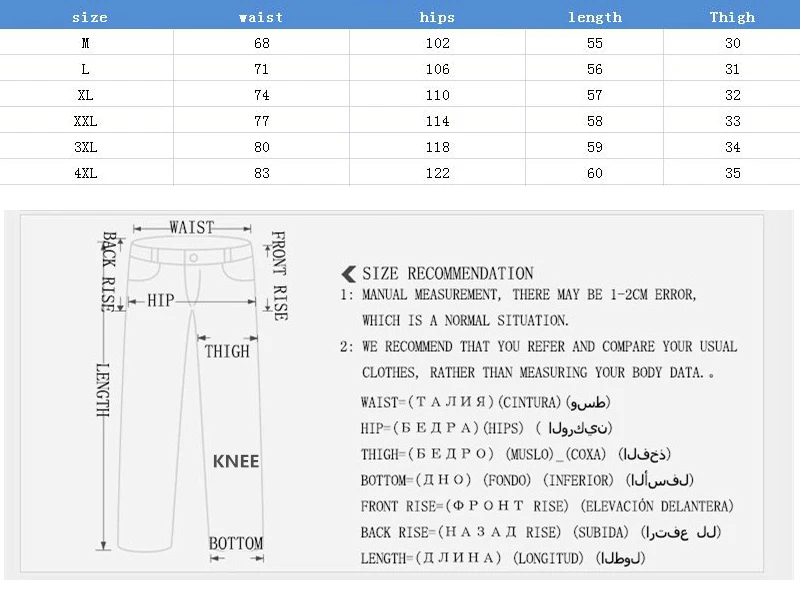Viewport: 800px width, 592px height.
Task: Click thigh value 33
Action: coord(733,121)
